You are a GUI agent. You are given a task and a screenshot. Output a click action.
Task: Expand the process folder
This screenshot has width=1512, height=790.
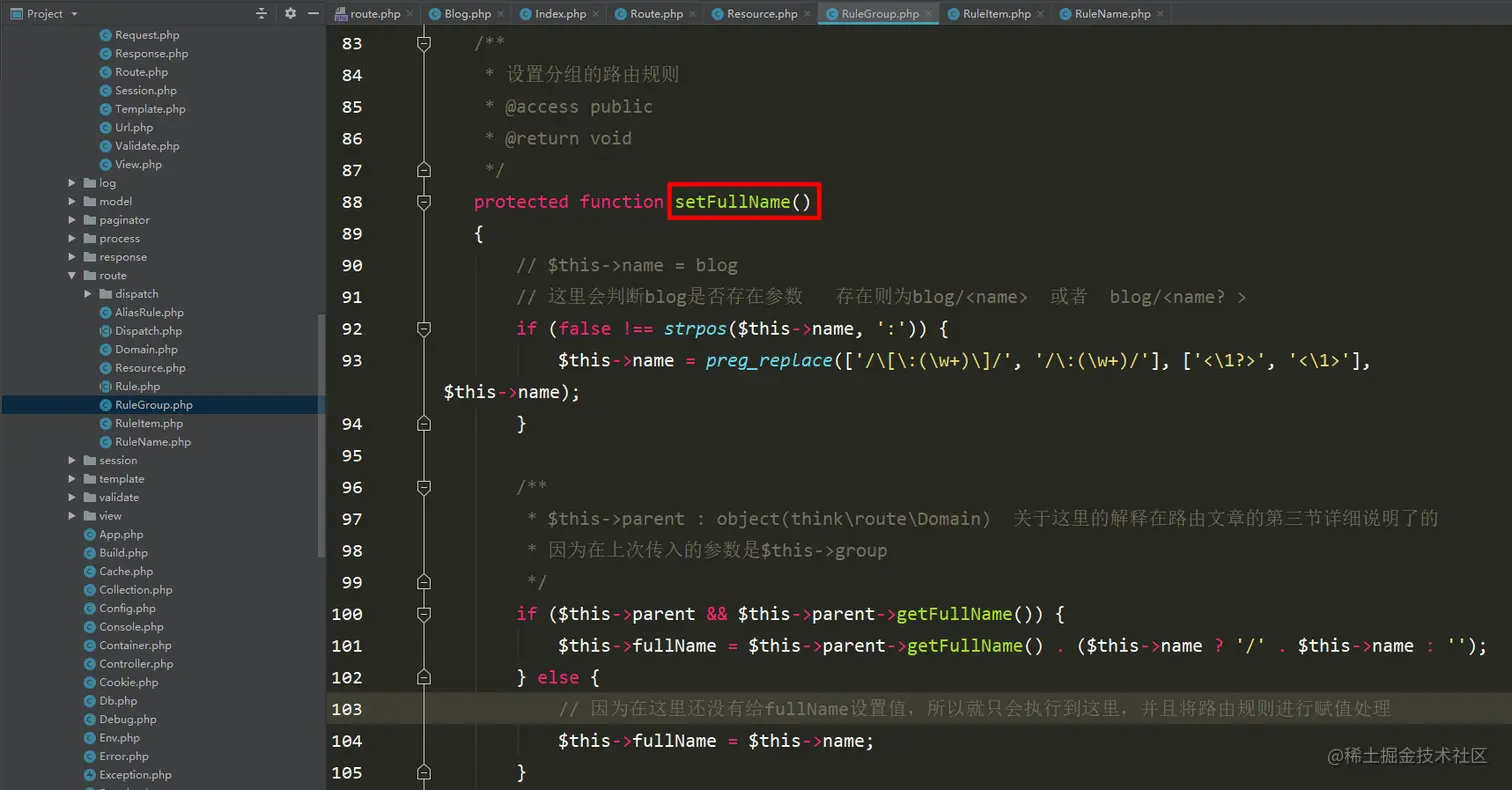(x=72, y=238)
